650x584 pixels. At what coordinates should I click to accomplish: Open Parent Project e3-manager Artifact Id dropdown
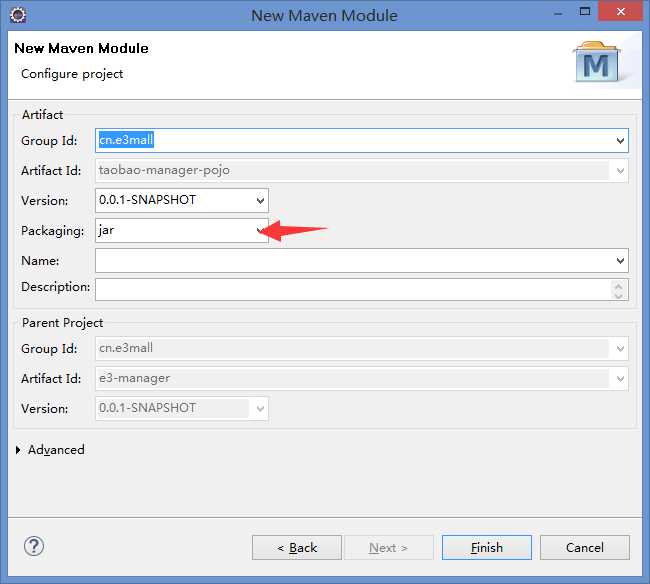[x=620, y=378]
